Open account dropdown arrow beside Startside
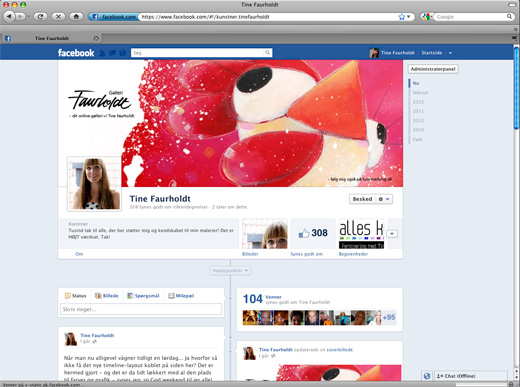 450,53
